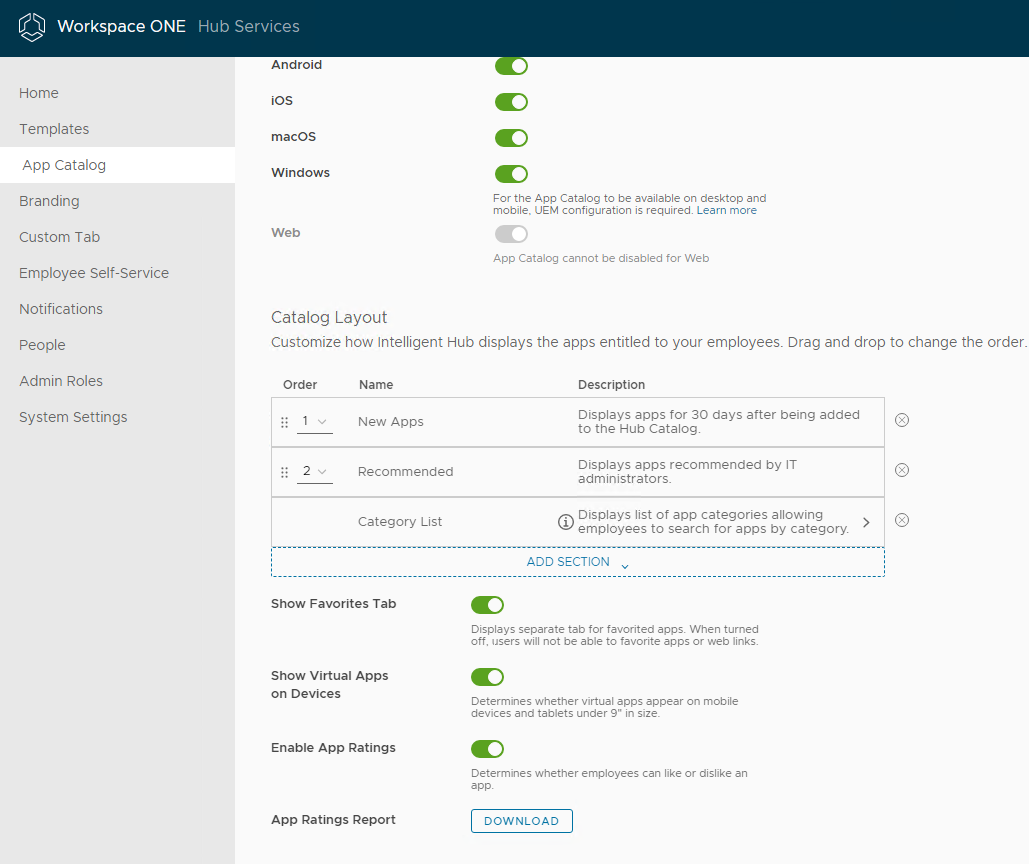The image size is (1029, 864).
Task: Toggle Show Virtual Apps on Devices
Action: pyautogui.click(x=487, y=677)
